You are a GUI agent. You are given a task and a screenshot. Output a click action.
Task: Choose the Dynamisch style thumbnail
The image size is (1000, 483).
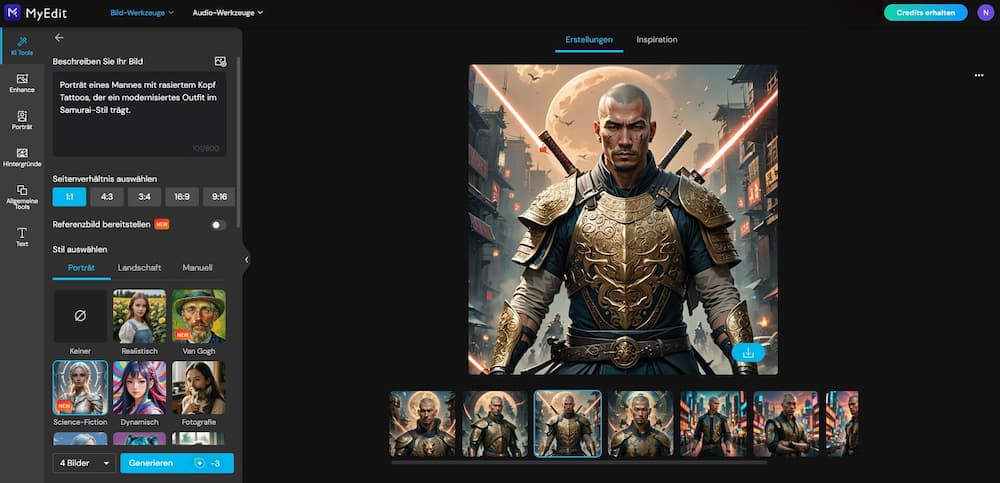pos(140,388)
